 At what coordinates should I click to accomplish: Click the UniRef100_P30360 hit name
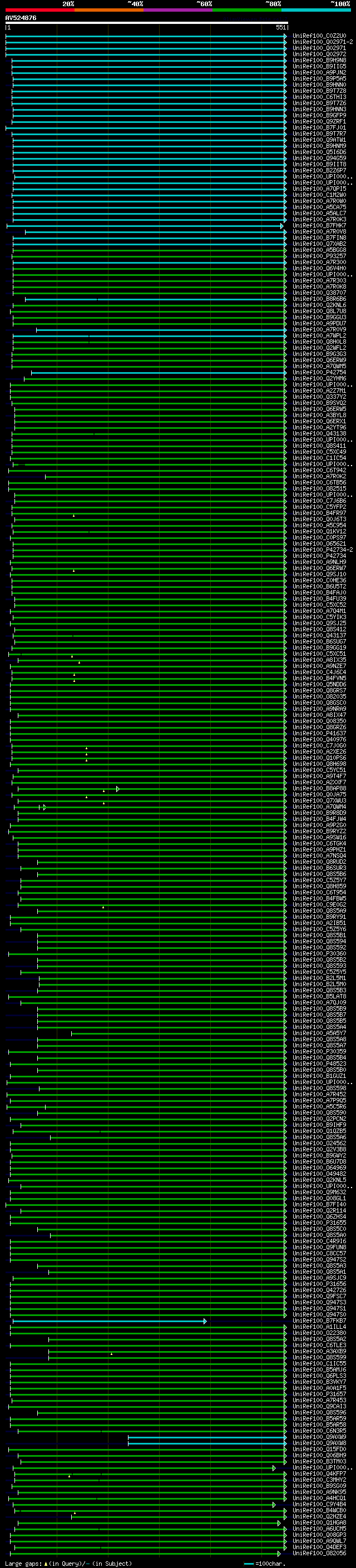point(319,954)
